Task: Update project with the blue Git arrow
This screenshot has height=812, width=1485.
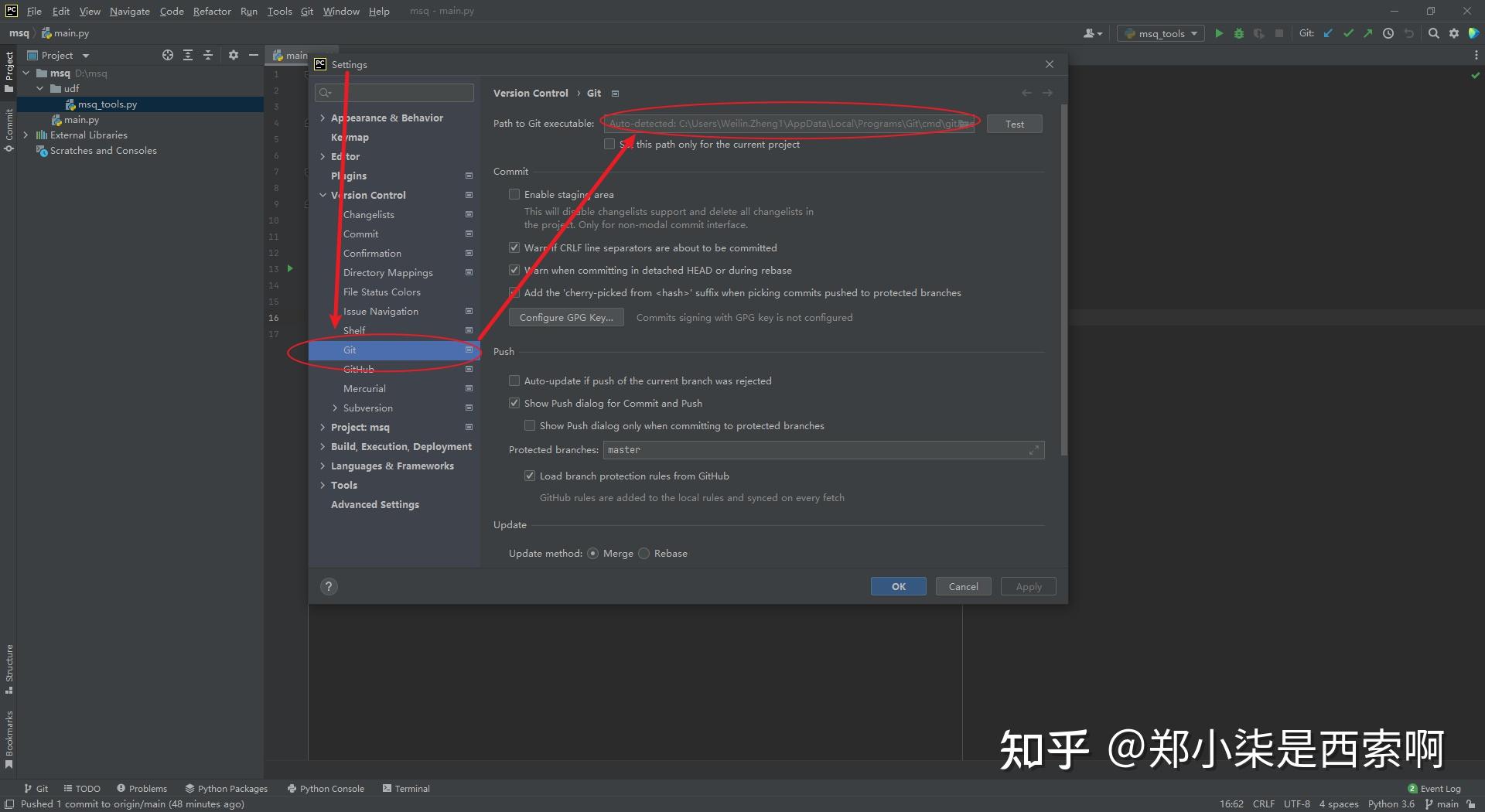Action: (x=1328, y=33)
